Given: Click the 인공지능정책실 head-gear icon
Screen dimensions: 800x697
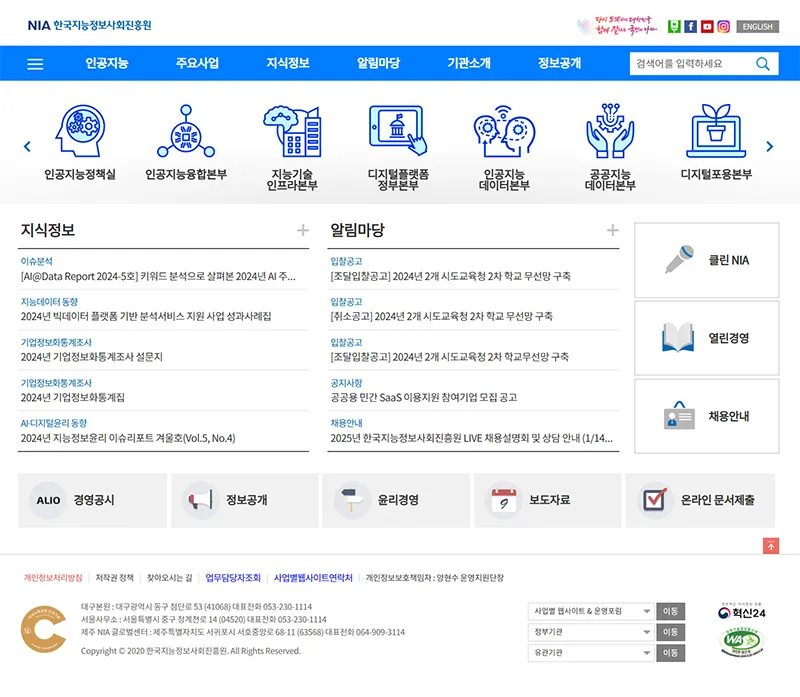Looking at the screenshot, I should coord(80,131).
